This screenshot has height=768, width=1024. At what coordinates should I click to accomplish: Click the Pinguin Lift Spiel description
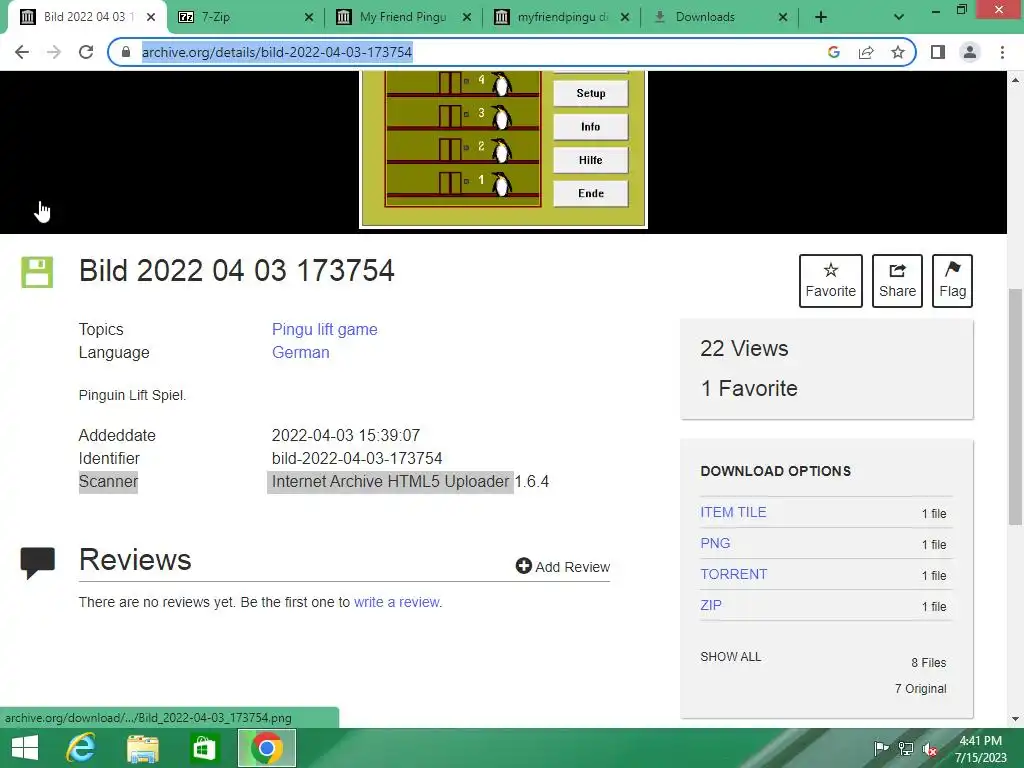132,395
